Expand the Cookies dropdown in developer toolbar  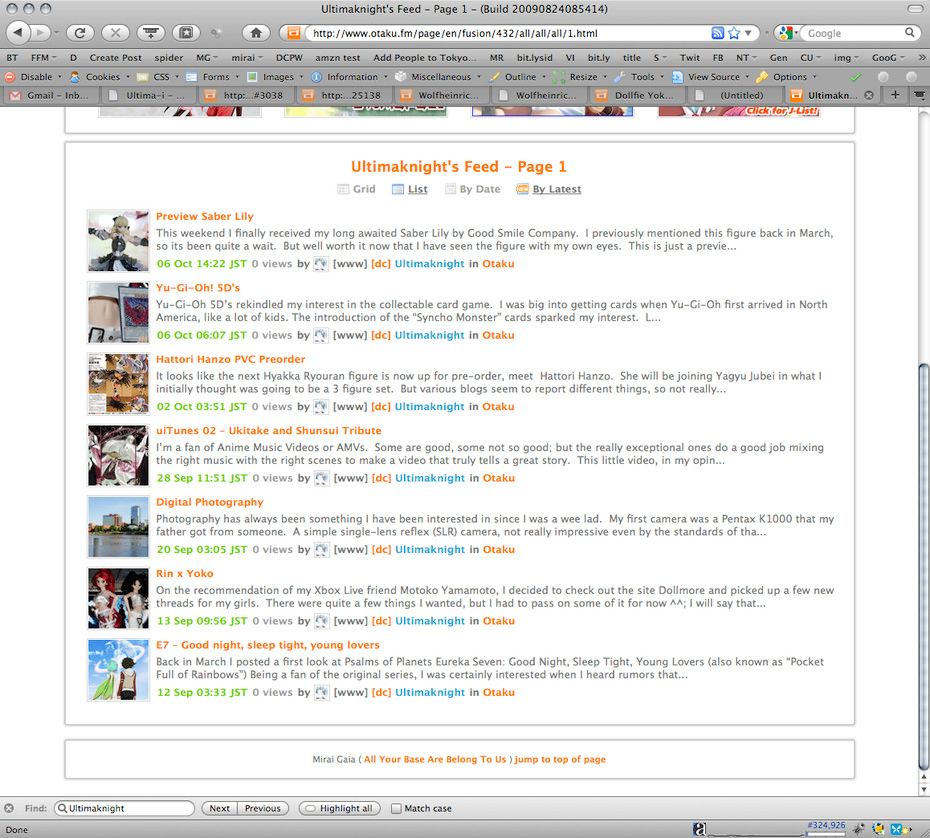coord(102,76)
